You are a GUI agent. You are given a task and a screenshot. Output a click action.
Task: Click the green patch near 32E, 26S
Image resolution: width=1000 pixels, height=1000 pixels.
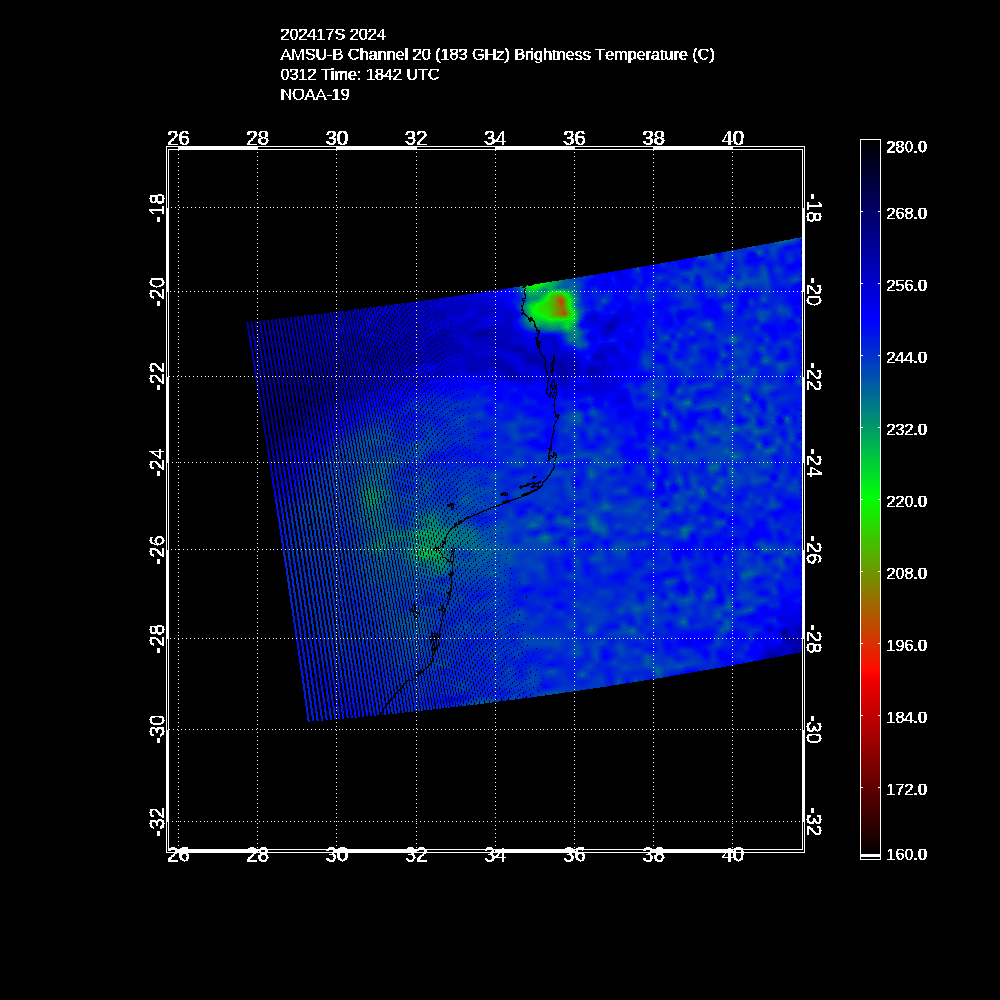427,547
